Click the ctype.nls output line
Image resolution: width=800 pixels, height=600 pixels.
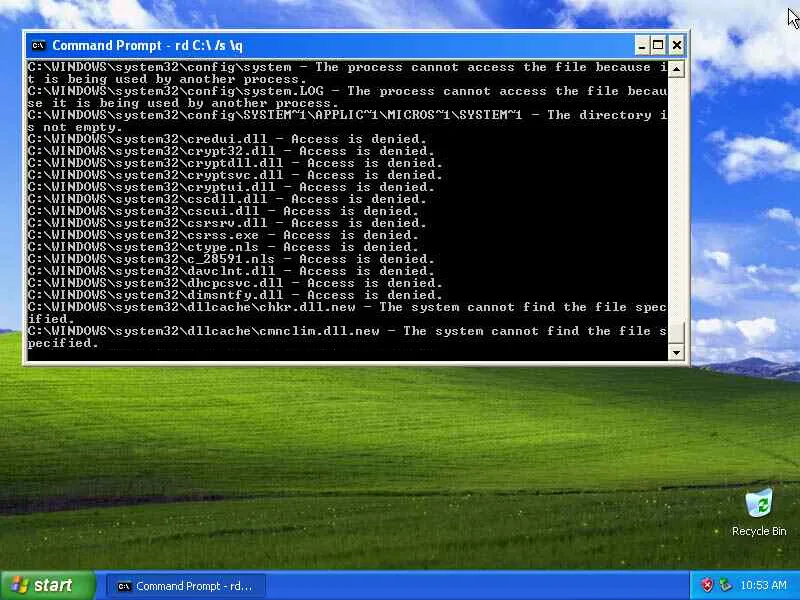(x=223, y=247)
